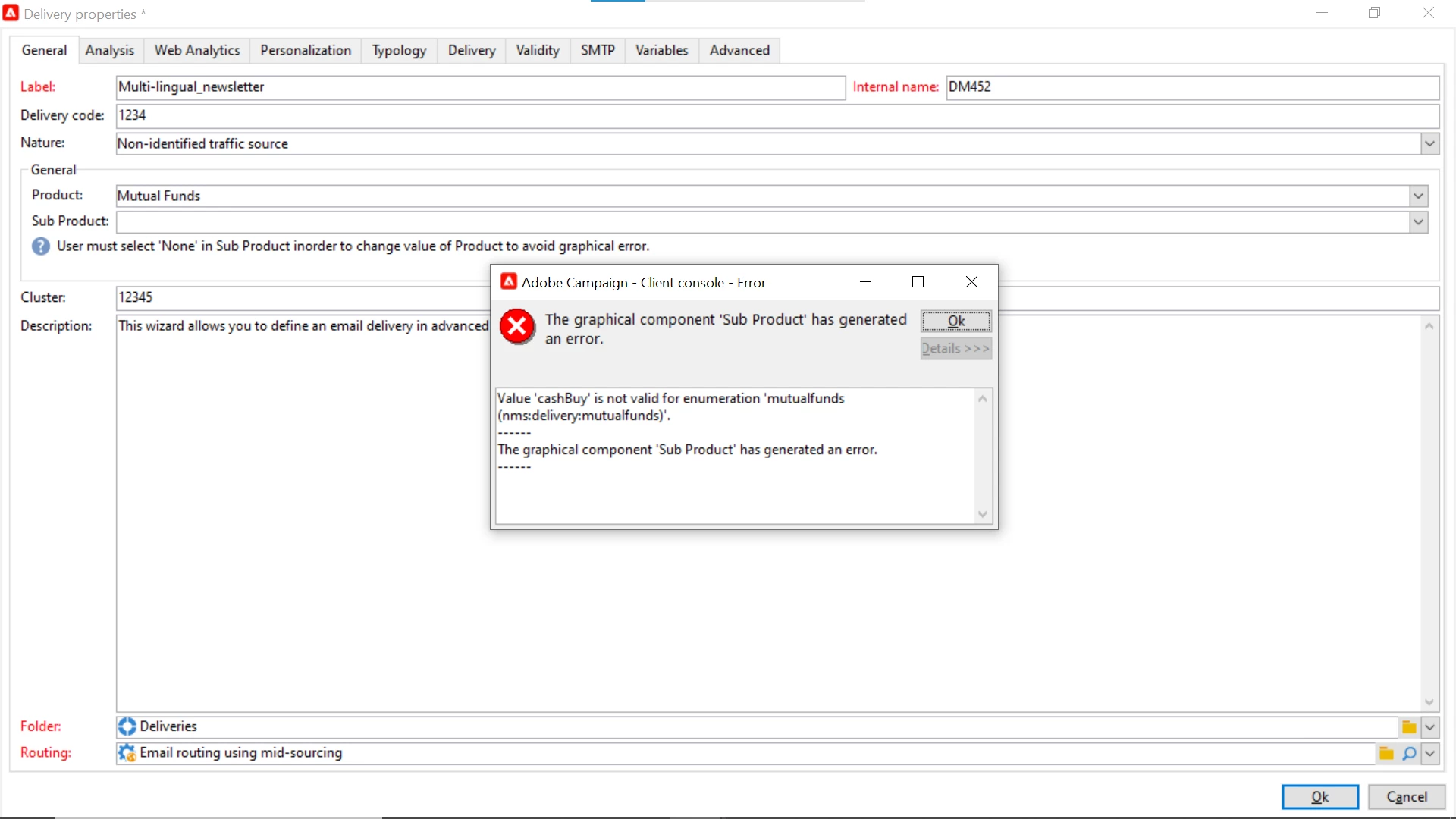Click the folder icon in Folder row
The height and width of the screenshot is (819, 1456).
1409,727
